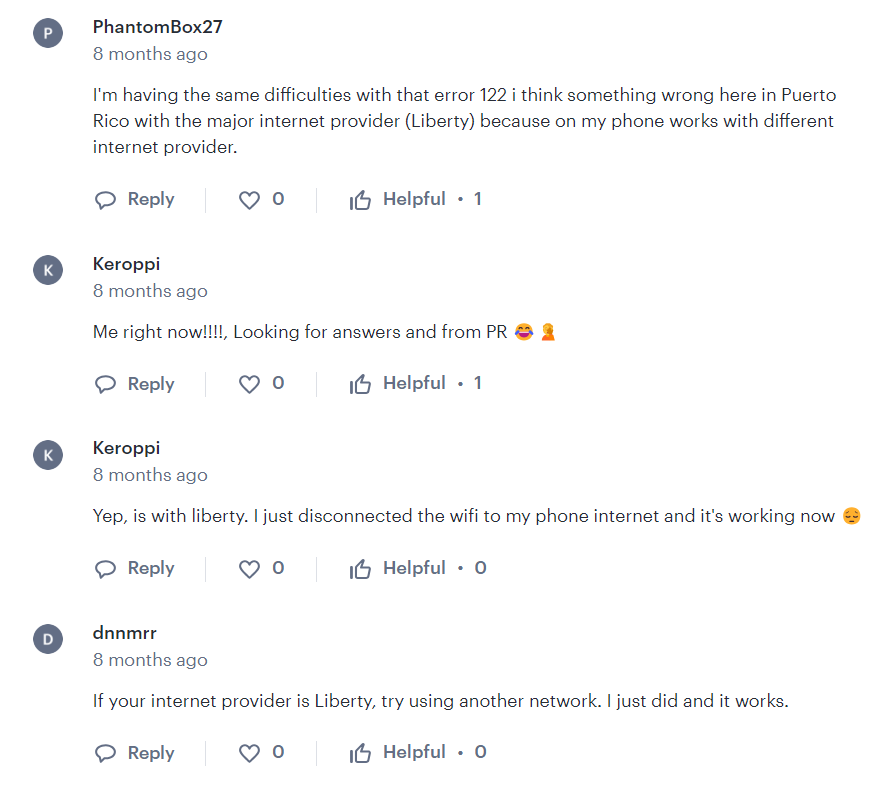The width and height of the screenshot is (887, 790).
Task: Mark 'Yep, is with liberty' comment as Helpful
Action: 397,568
